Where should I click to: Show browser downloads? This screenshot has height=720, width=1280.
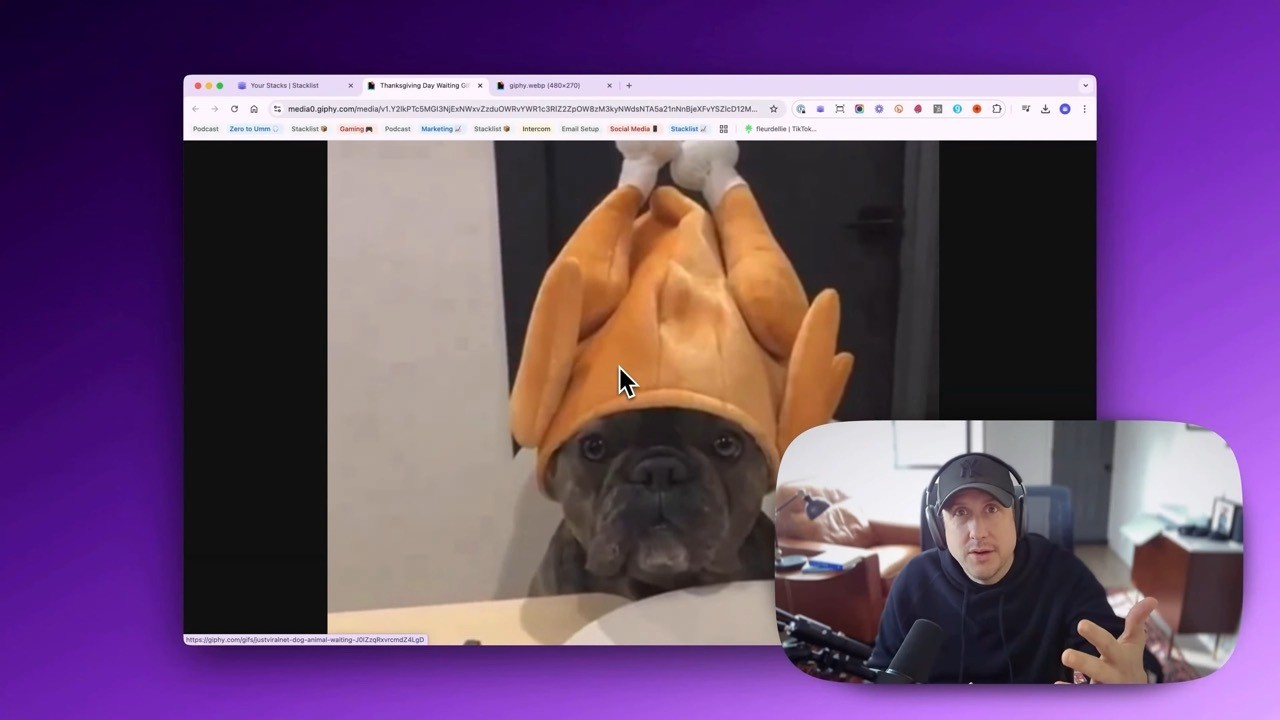(1045, 109)
